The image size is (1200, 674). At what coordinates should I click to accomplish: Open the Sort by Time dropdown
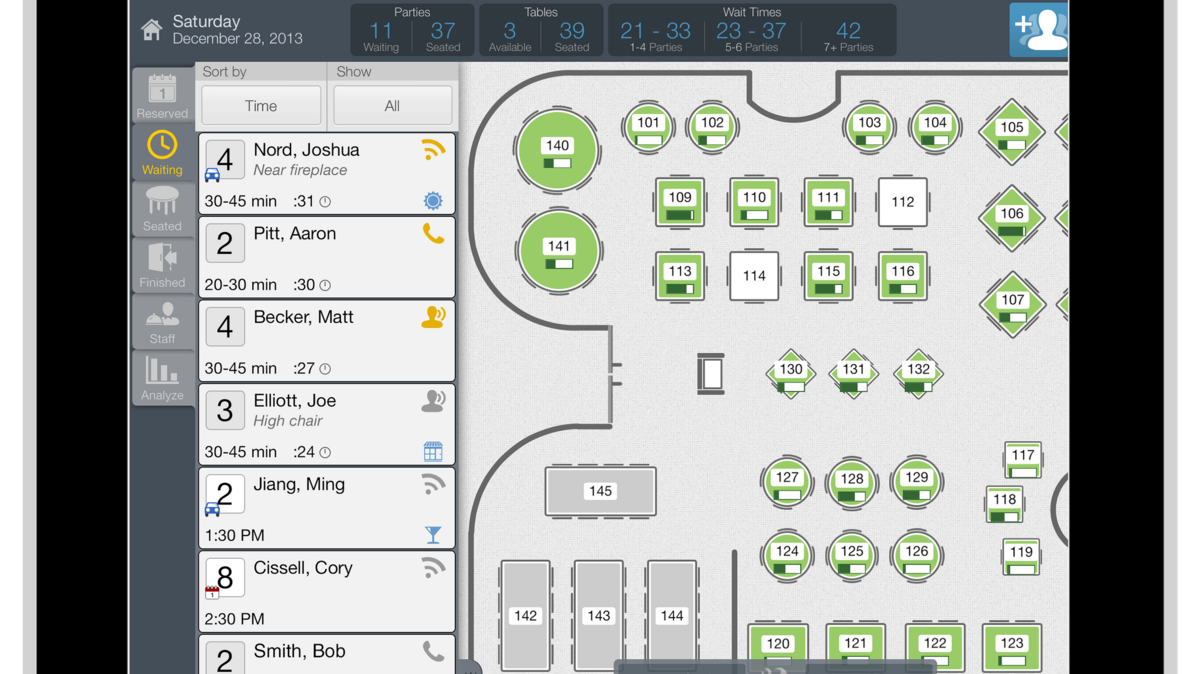tap(260, 105)
